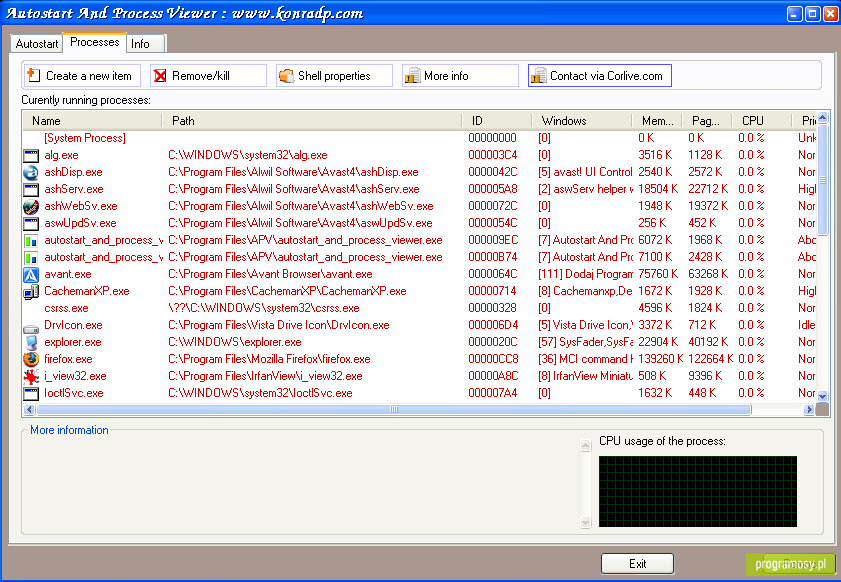This screenshot has width=841, height=582.
Task: Click the red X Remove/kill icon
Action: [x=160, y=76]
